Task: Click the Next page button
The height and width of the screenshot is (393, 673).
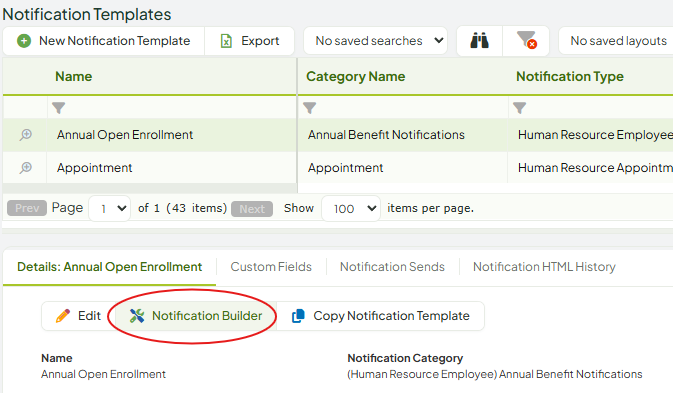Action: 252,209
